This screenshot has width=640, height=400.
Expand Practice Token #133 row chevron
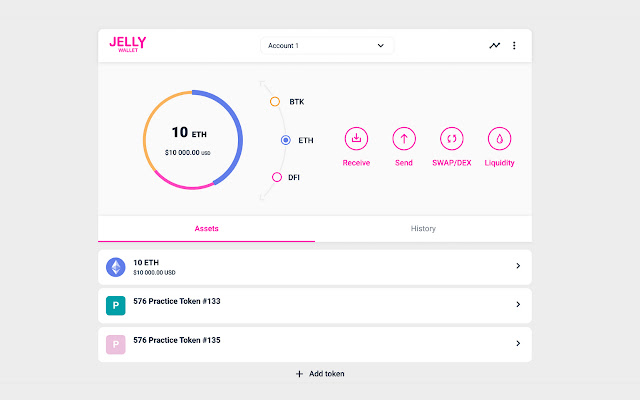coord(518,304)
